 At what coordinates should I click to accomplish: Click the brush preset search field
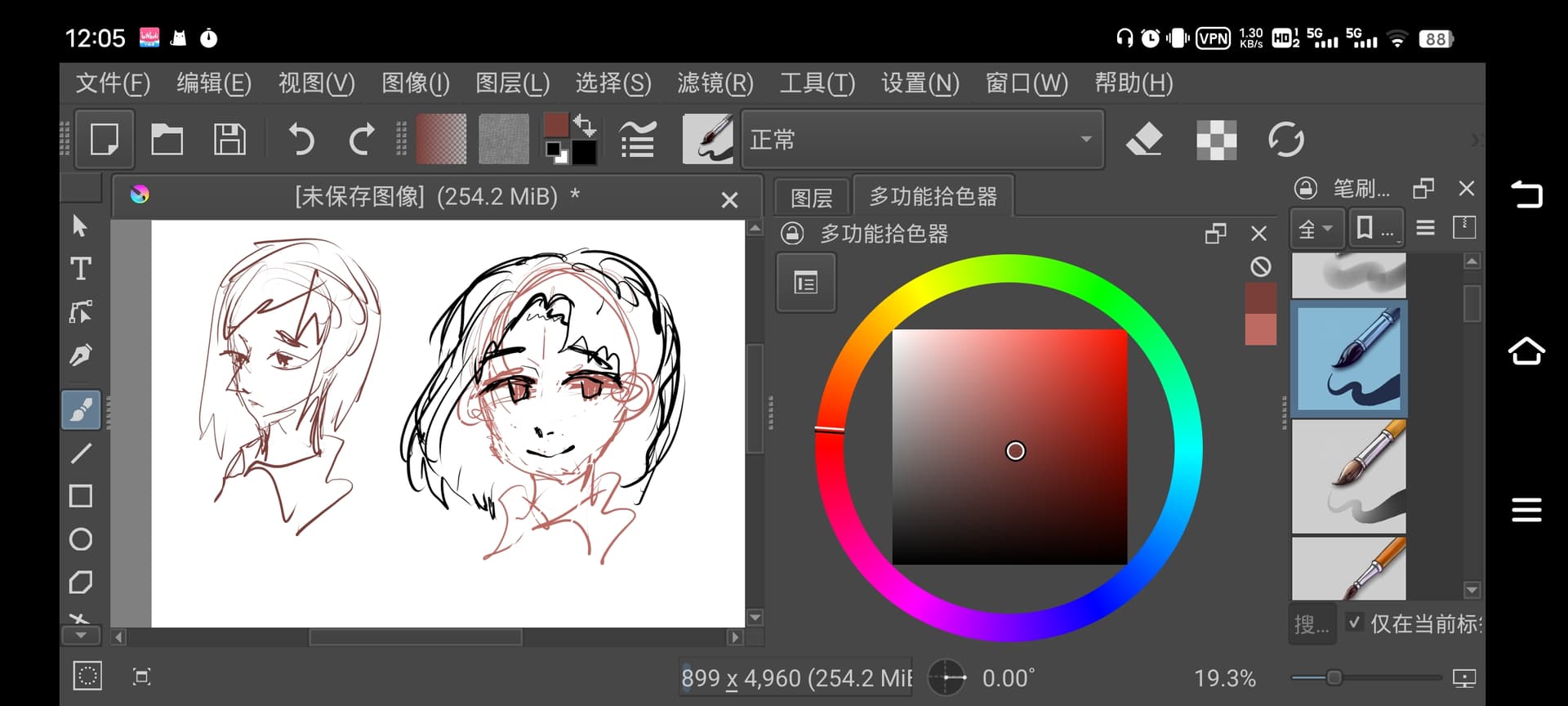[x=1312, y=624]
